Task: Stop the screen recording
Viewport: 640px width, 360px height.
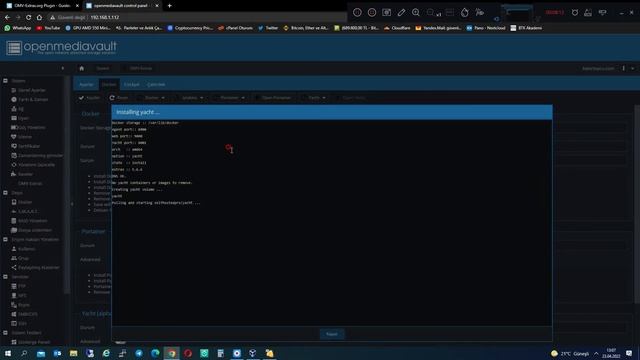Action: (x=372, y=13)
